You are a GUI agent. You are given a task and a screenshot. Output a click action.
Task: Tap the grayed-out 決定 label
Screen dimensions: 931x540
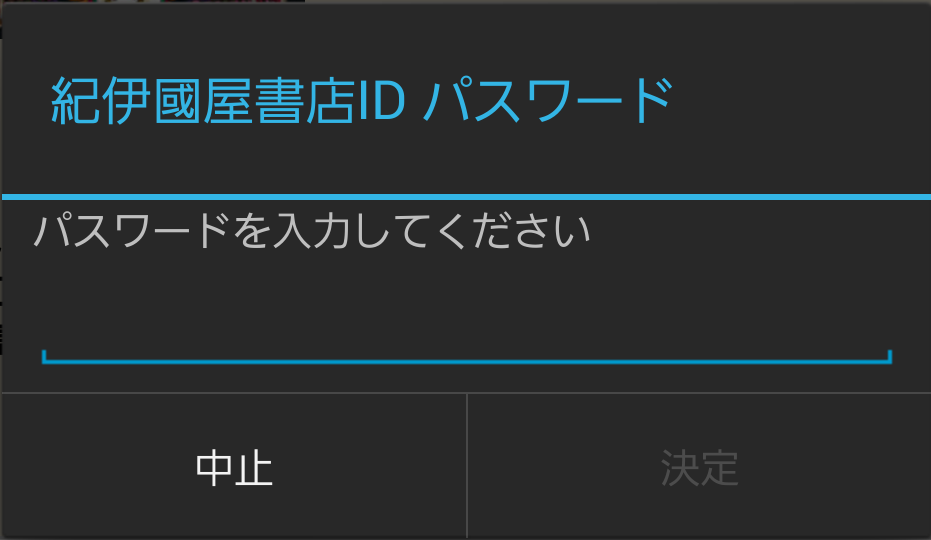[699, 468]
